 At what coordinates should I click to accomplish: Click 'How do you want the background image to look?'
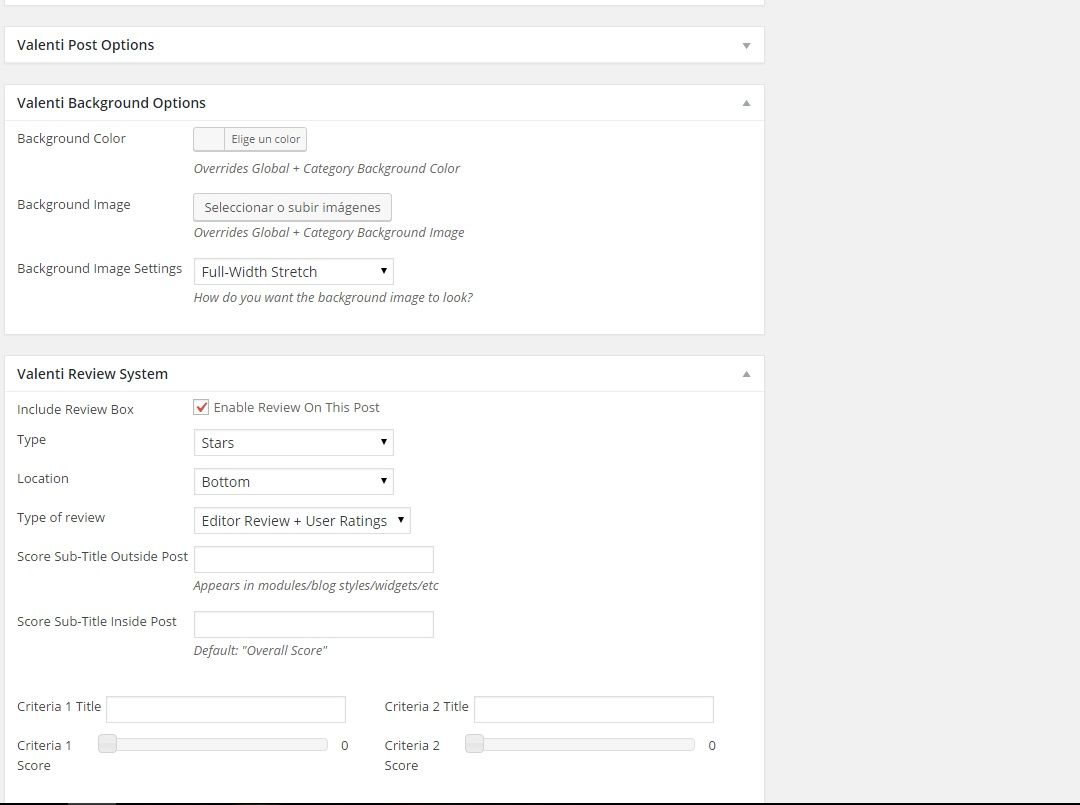coord(333,297)
